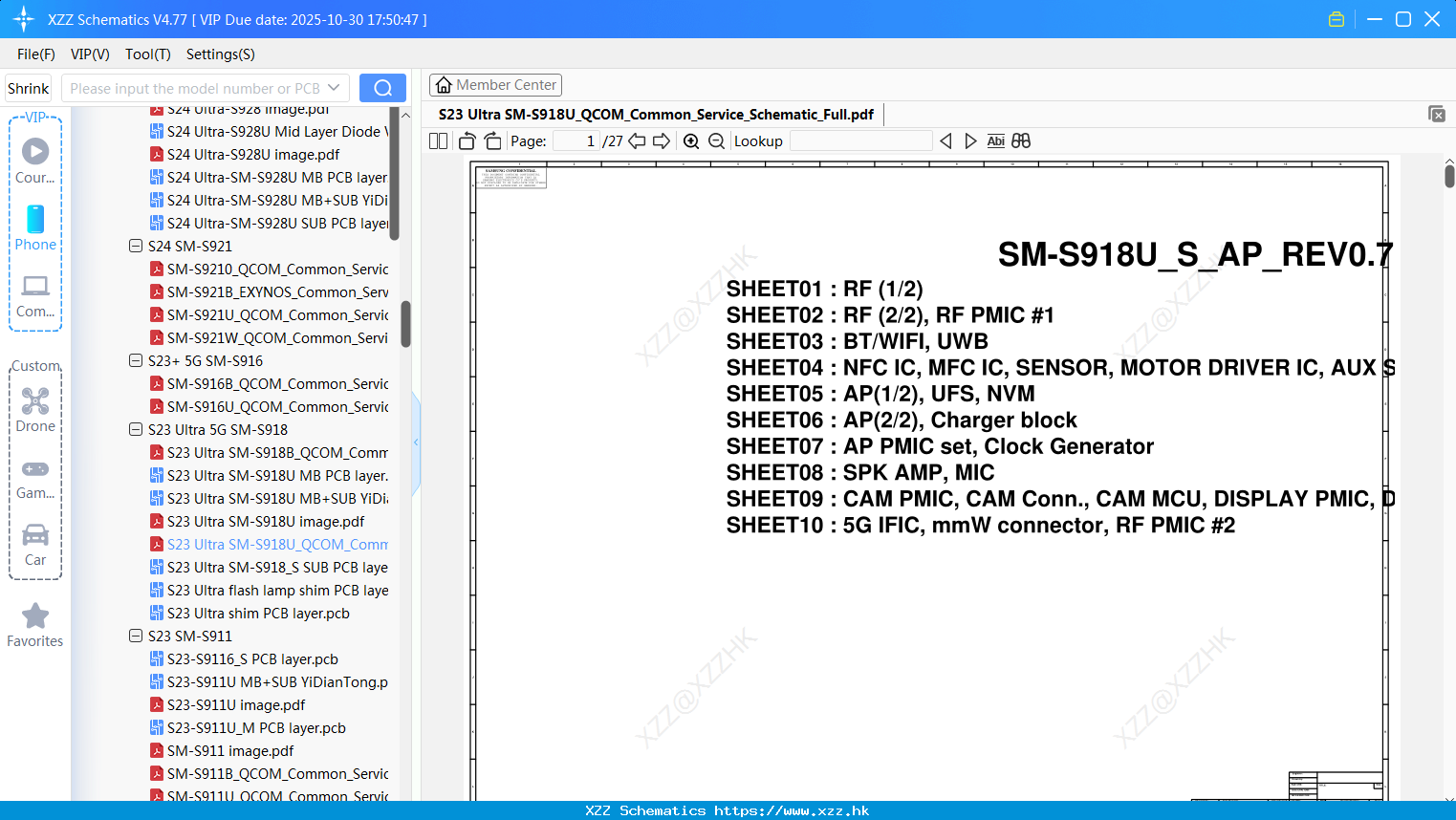The image size is (1456, 820).
Task: Collapse the sidebar panel handle
Action: 416,442
